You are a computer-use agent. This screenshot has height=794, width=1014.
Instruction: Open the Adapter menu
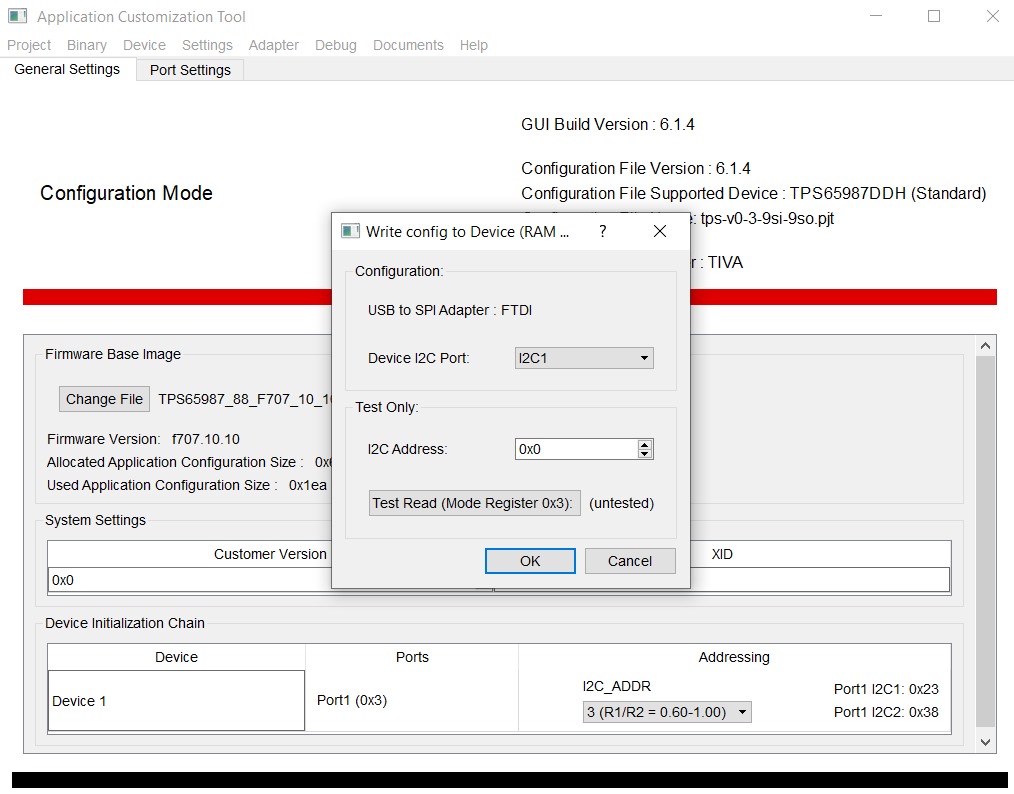273,45
